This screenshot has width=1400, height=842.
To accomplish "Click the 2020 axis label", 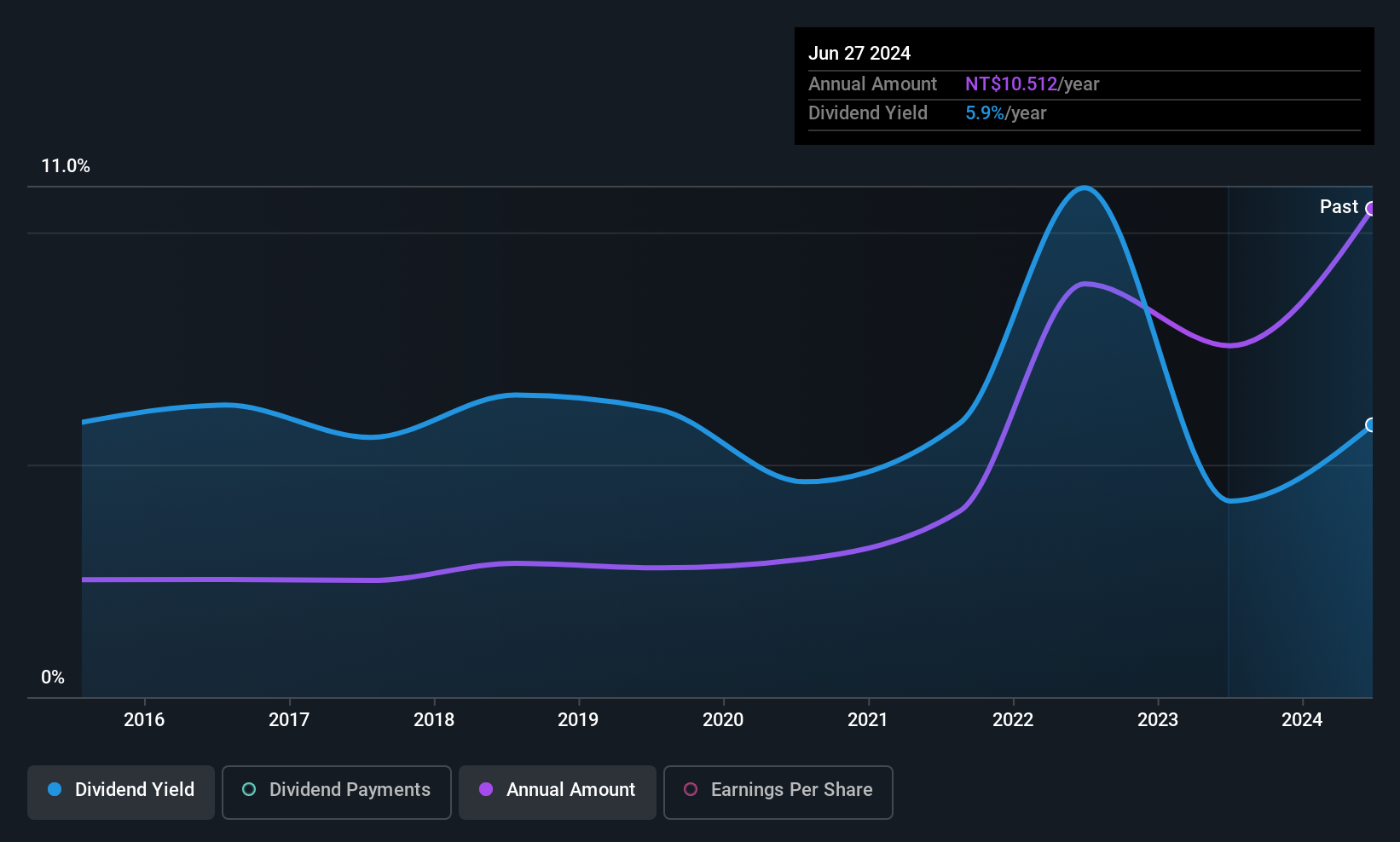I will point(723,719).
